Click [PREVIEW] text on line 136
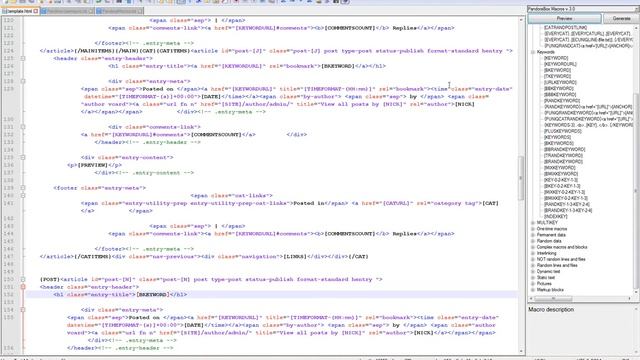Viewport: 640px width, 360px height. tap(93, 165)
